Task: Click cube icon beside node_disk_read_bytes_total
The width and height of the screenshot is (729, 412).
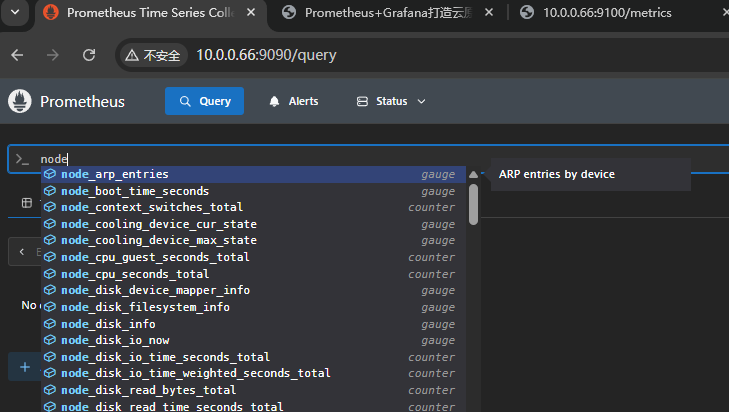Action: [x=50, y=390]
